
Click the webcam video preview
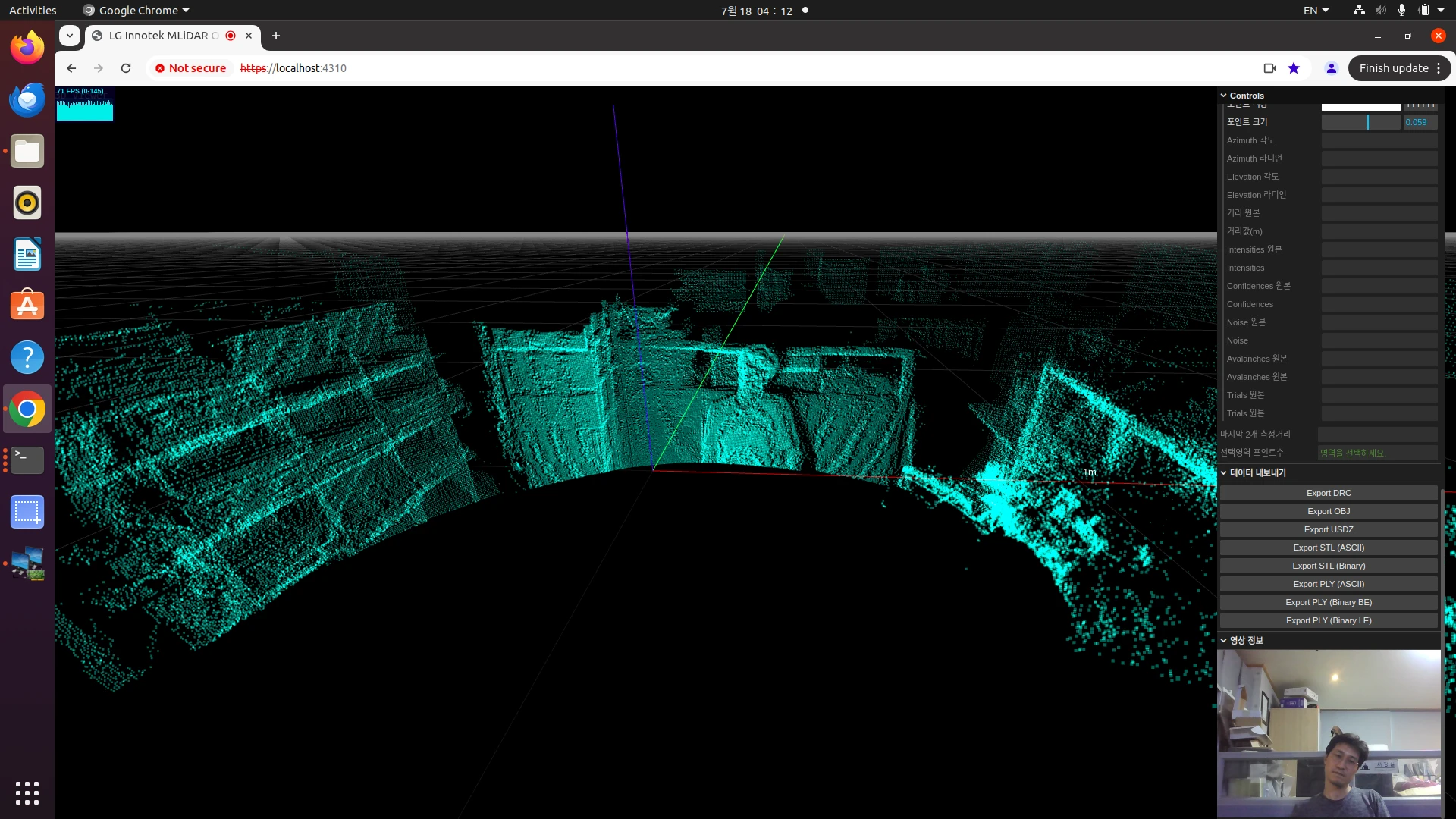(1329, 733)
